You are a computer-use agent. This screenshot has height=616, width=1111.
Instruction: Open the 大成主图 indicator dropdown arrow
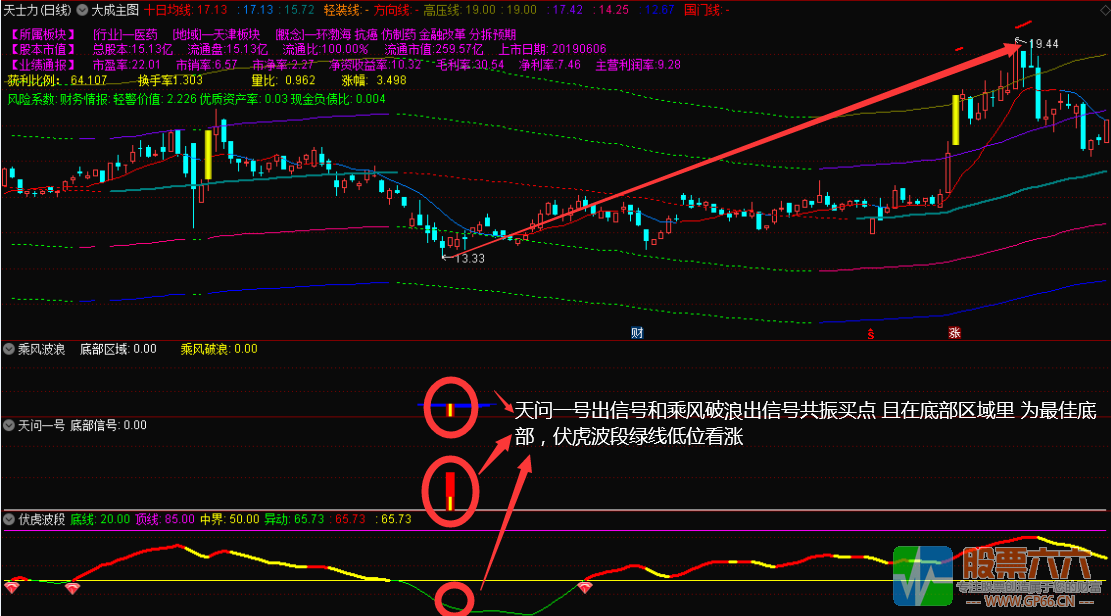83,10
